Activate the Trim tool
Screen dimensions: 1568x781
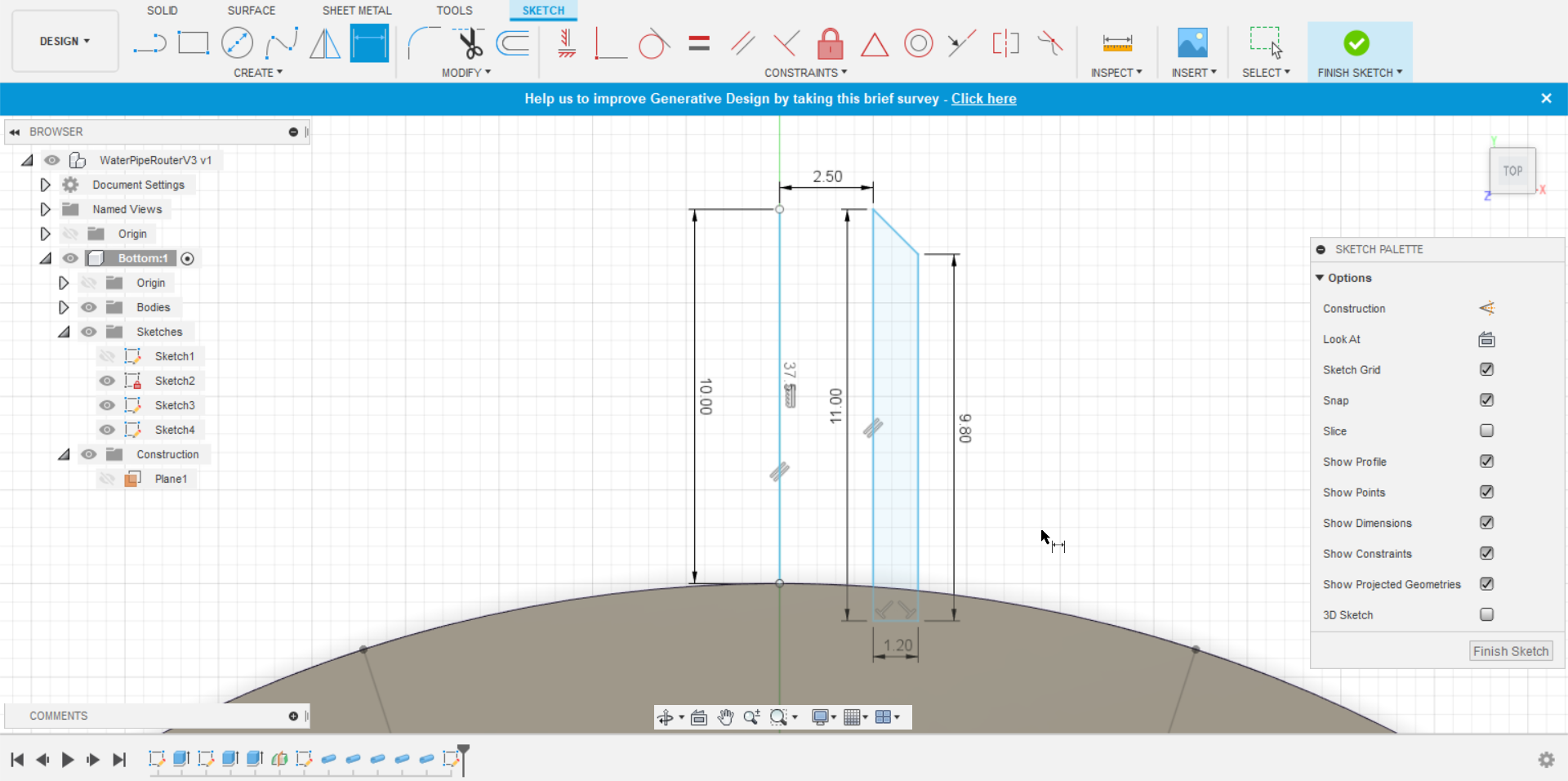pyautogui.click(x=470, y=42)
